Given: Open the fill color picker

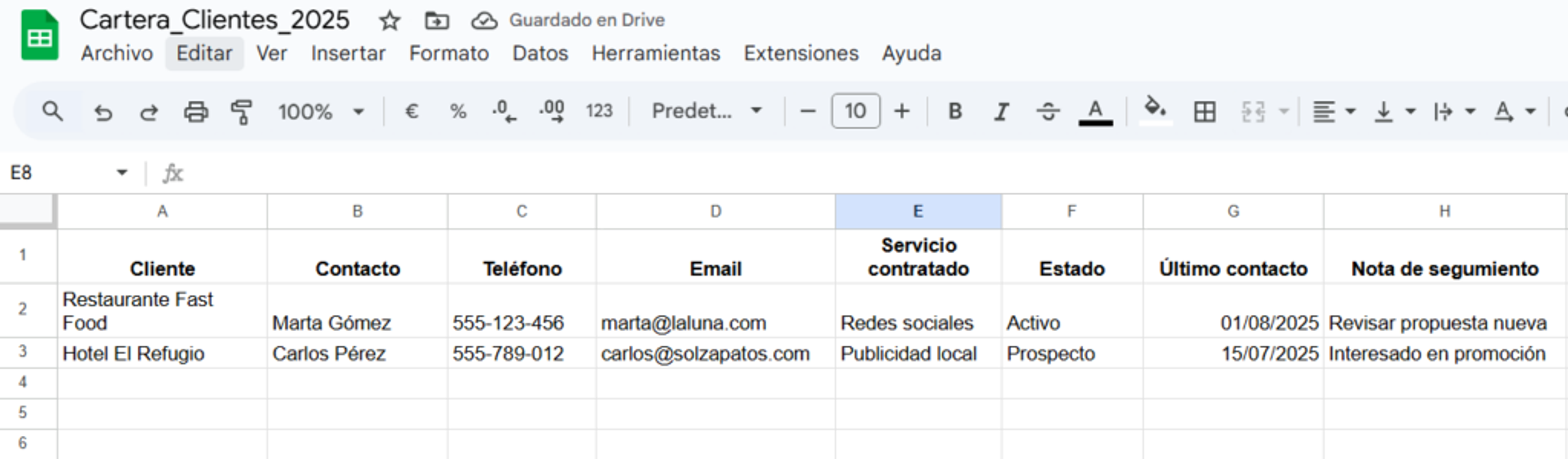Looking at the screenshot, I should tap(1155, 111).
